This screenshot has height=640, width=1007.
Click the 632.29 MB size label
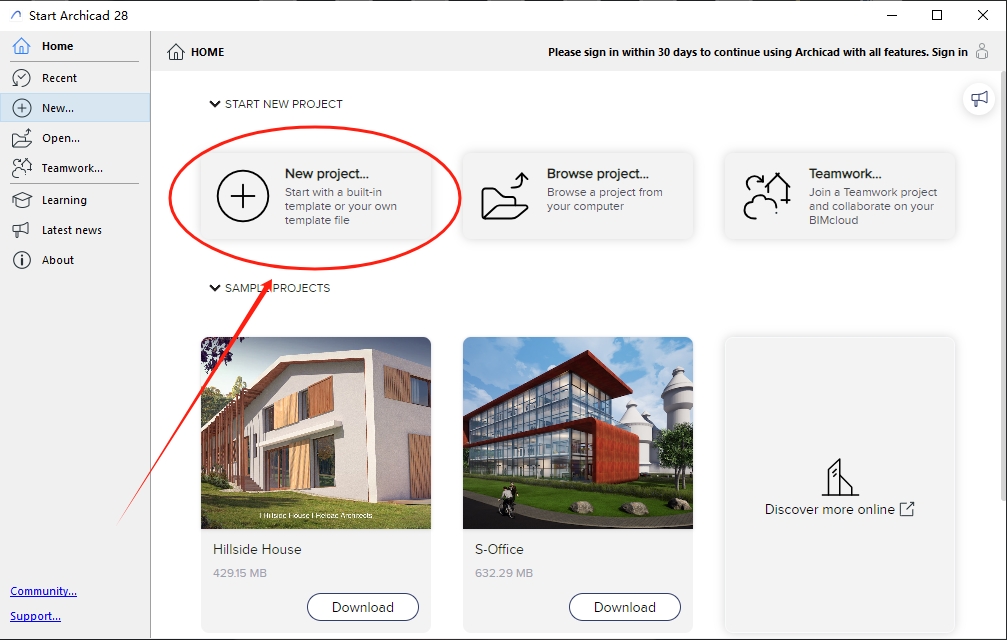(504, 573)
